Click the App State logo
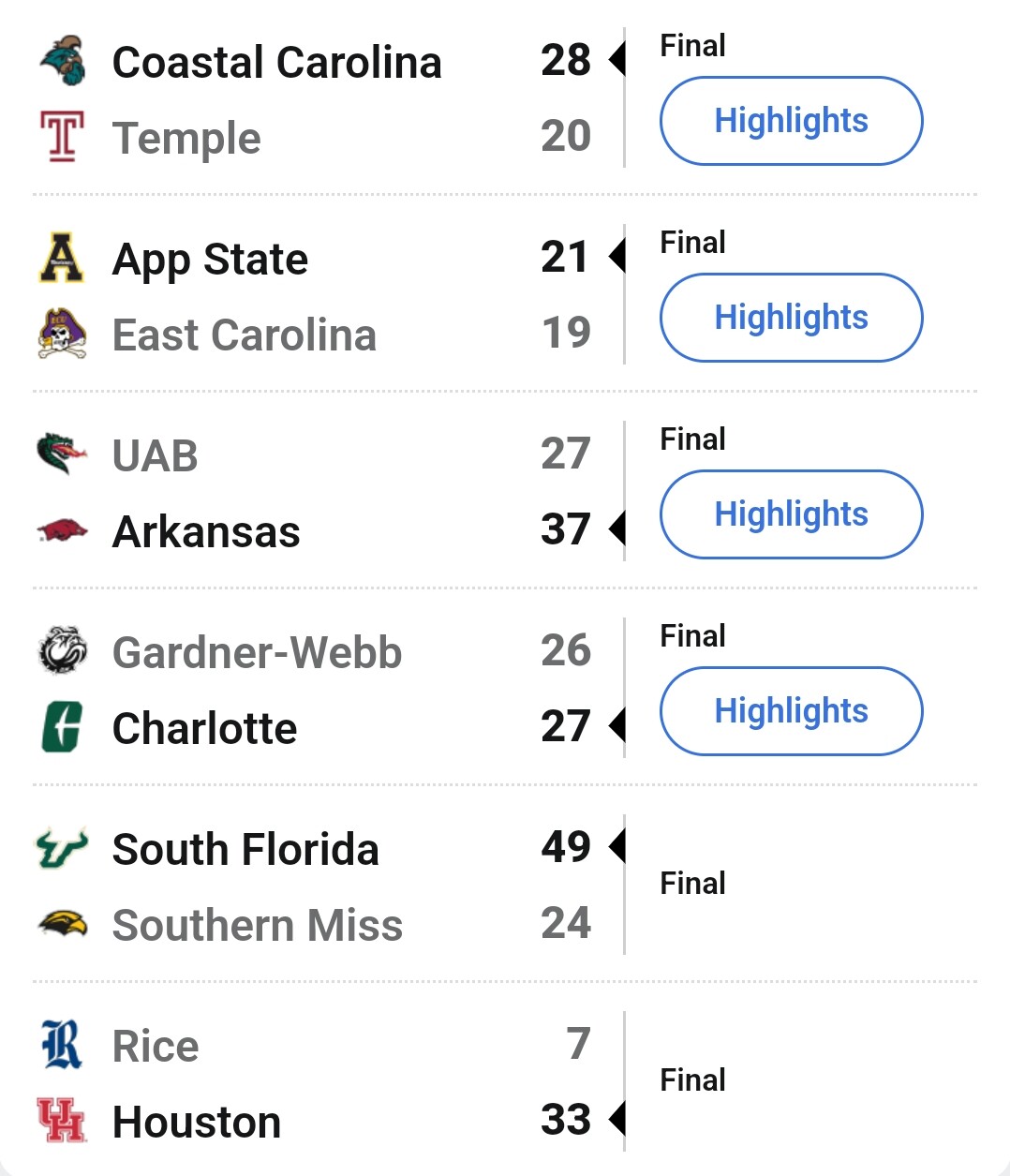The width and height of the screenshot is (1010, 1176). tap(63, 259)
